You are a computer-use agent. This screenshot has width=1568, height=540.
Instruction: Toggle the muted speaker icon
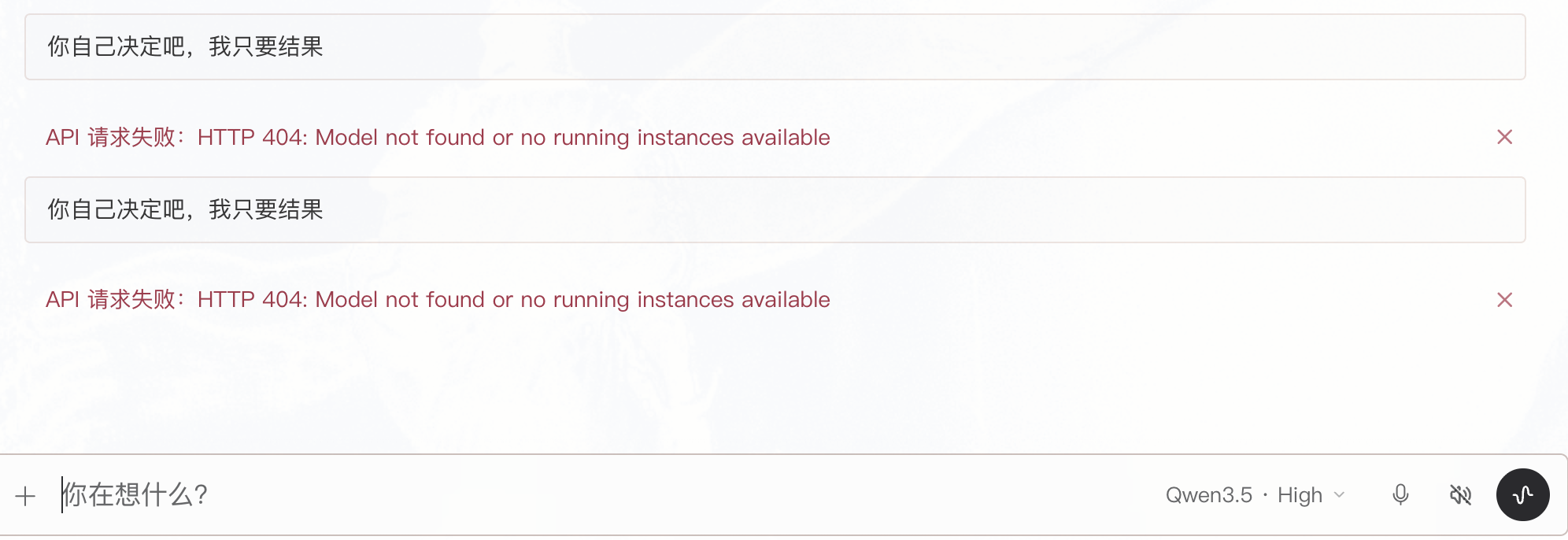[1460, 495]
